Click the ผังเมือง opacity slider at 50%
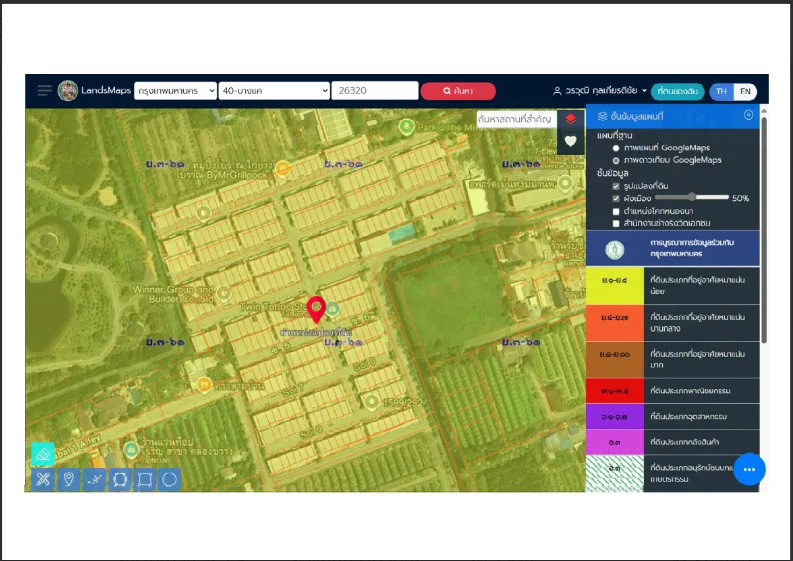Viewport: 793px width, 561px height. click(x=692, y=197)
